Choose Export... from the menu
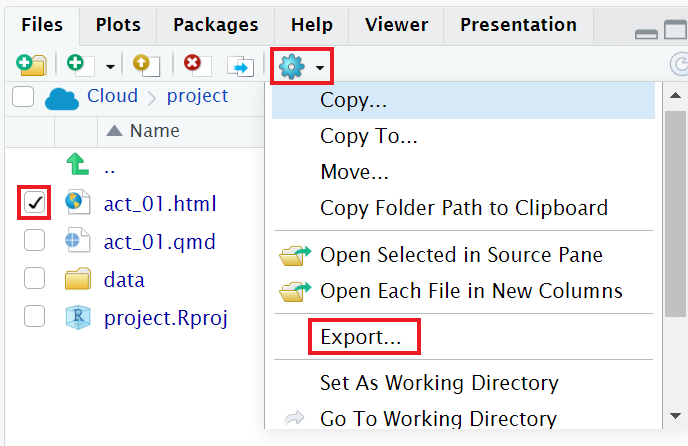 point(360,338)
